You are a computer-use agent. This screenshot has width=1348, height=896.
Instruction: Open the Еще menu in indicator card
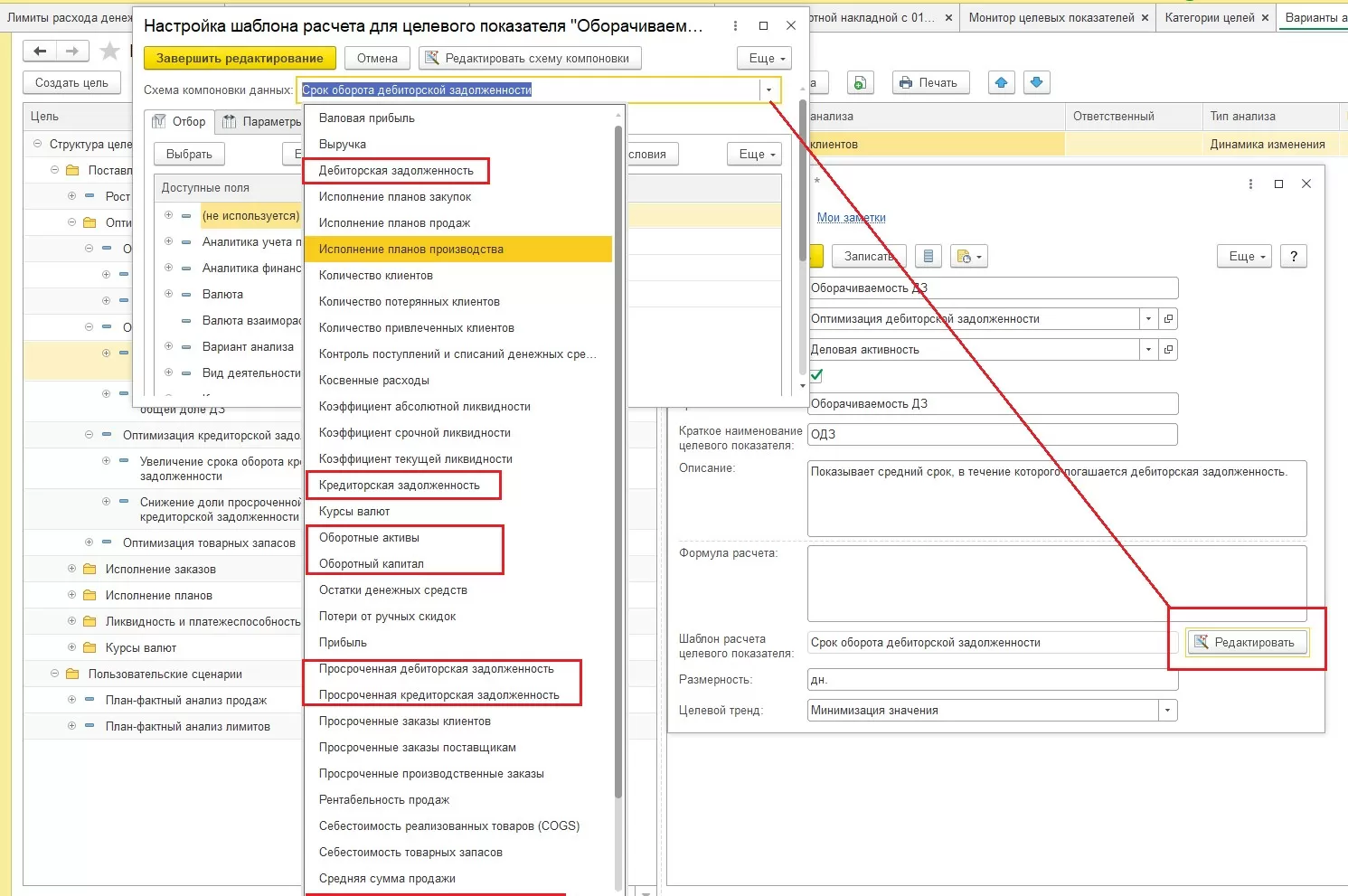[x=1245, y=257]
